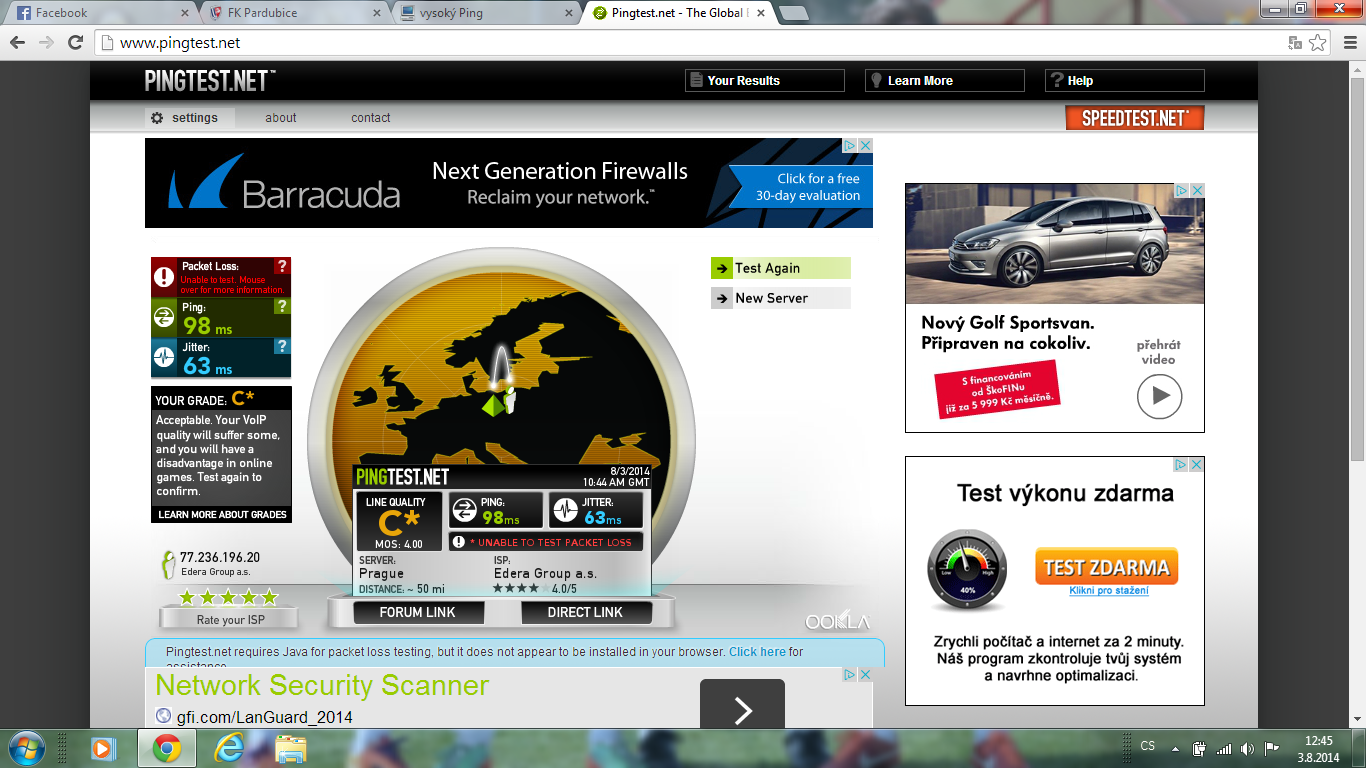Screen dimensions: 1366x768
Task: Follow the 'Click here' Java link
Action: [x=757, y=652]
